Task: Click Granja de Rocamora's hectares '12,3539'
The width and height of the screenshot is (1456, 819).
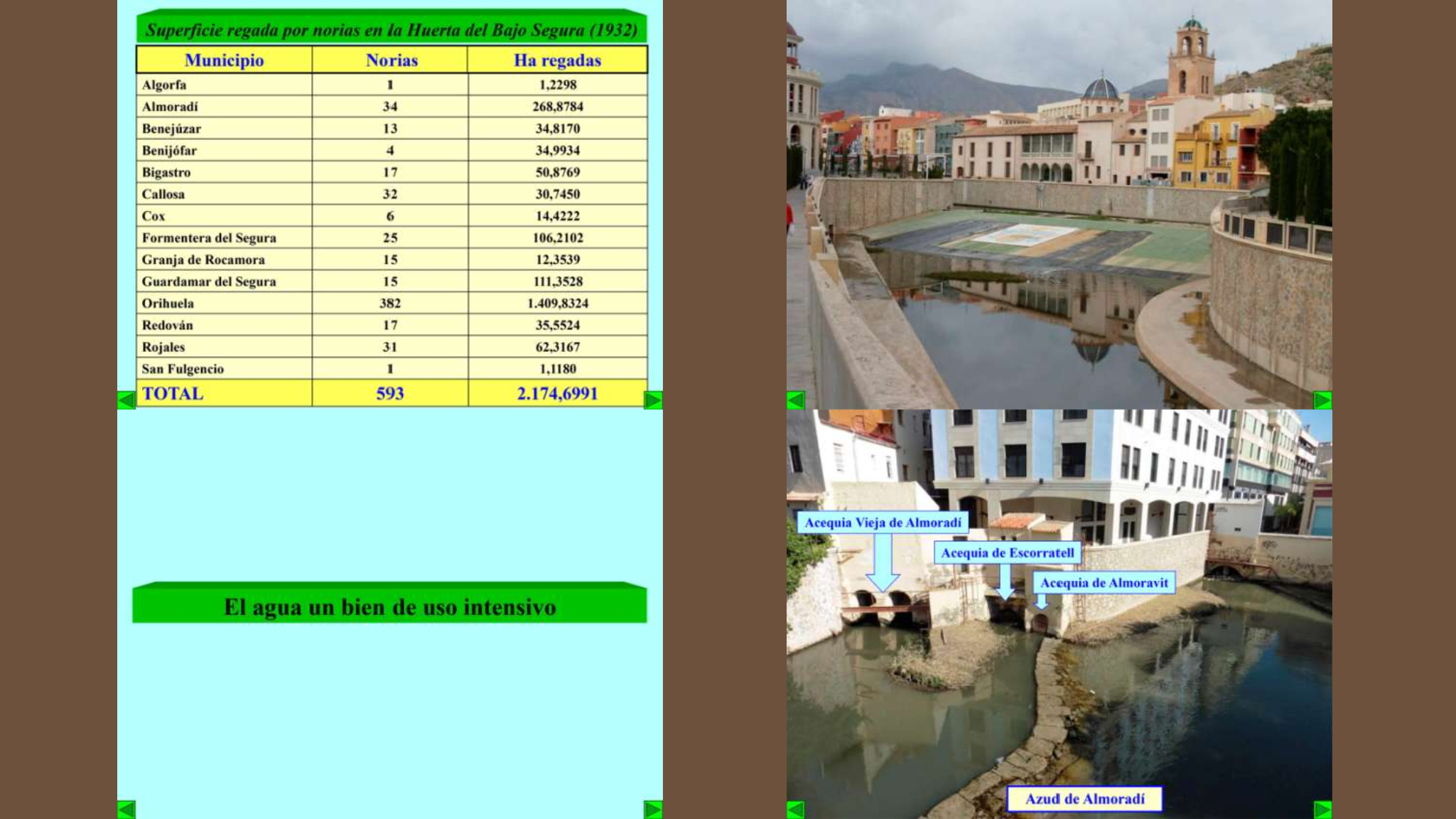Action: (558, 259)
